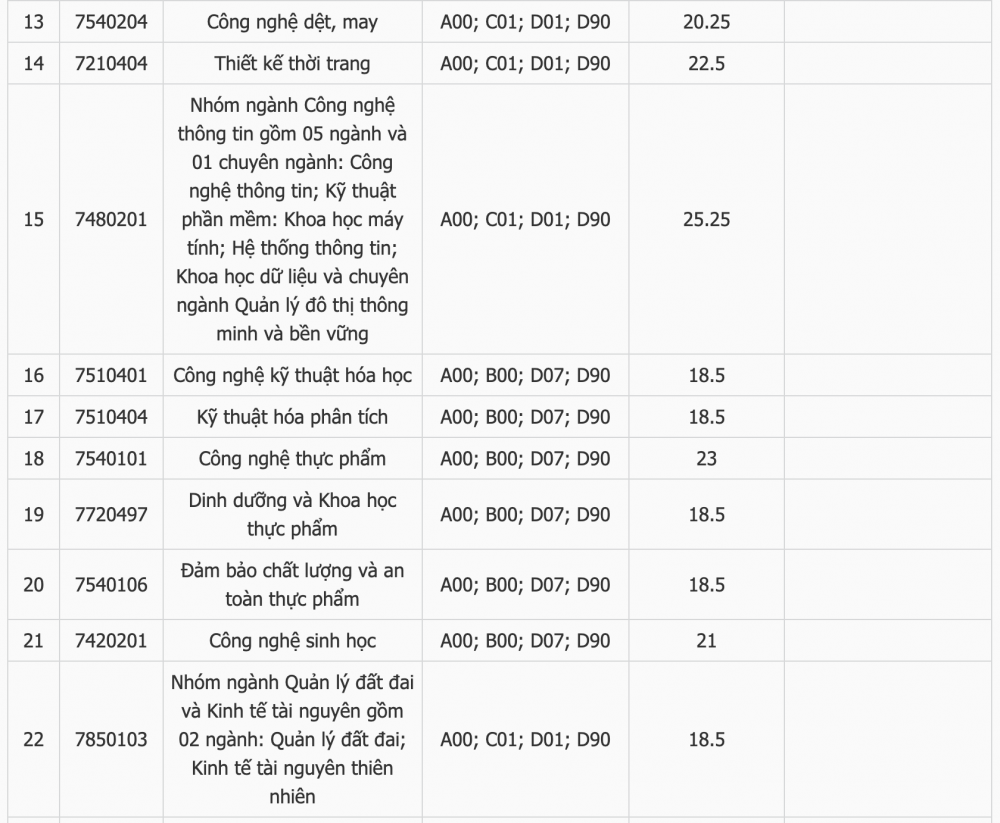This screenshot has width=1000, height=823.
Task: Select 'Đảm bảo chất lượng và an toàn thực phẩm'
Action: (292, 585)
